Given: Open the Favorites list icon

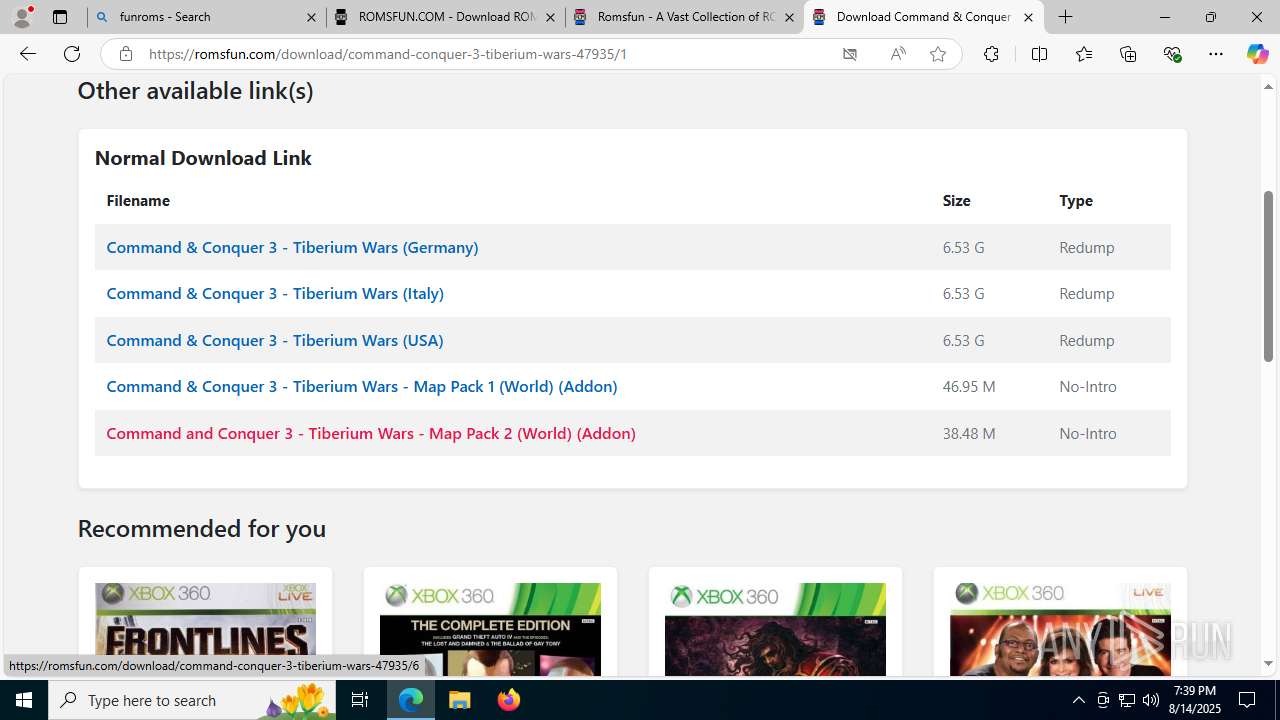Looking at the screenshot, I should [1084, 54].
